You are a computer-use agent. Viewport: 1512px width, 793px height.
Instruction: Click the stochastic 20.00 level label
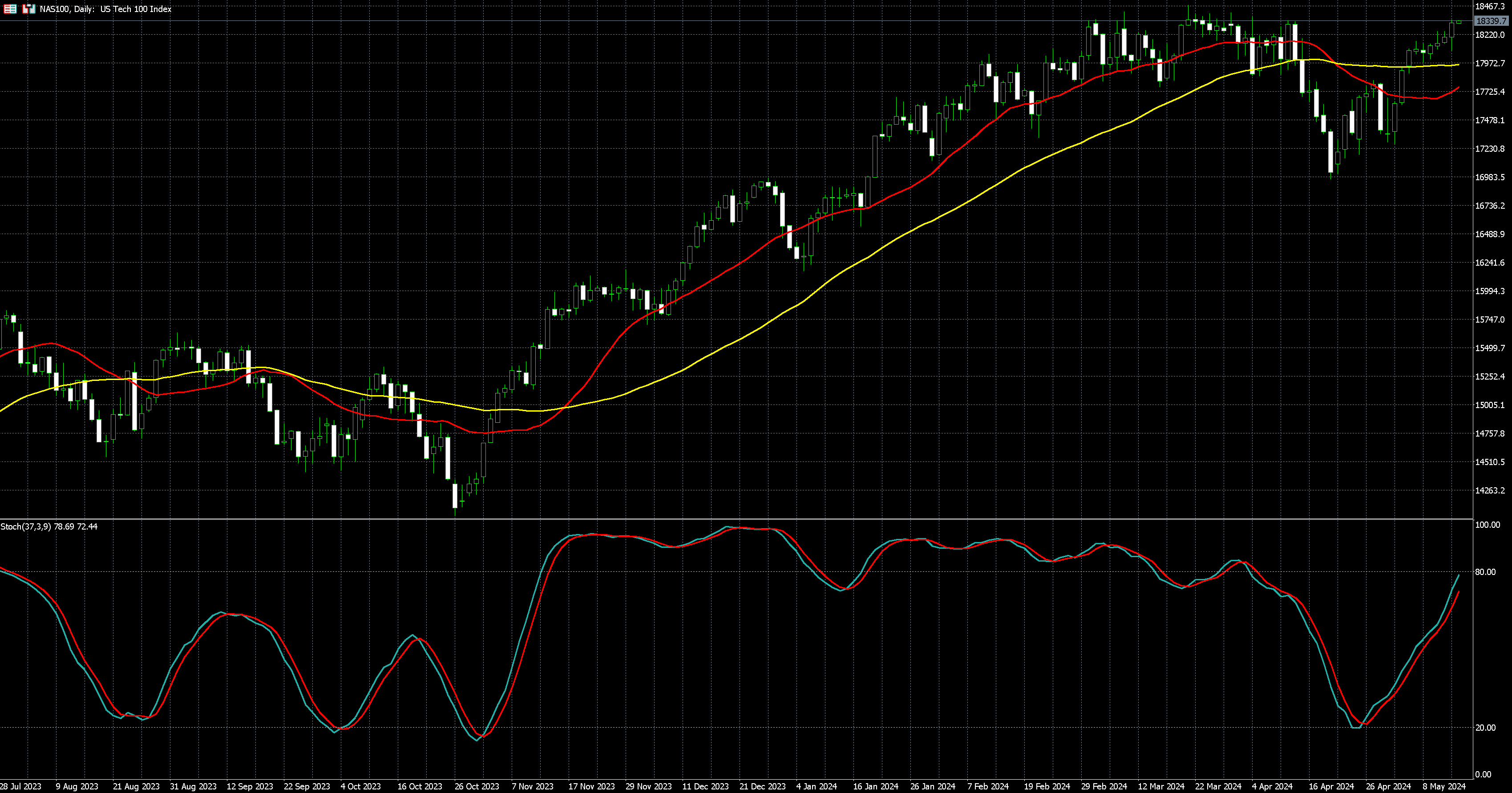(1485, 728)
